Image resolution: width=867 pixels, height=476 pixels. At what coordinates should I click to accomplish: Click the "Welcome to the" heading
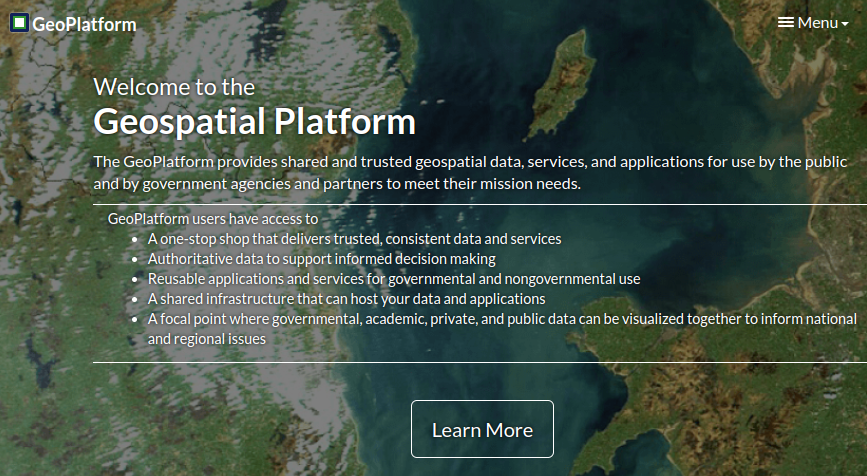coord(174,86)
